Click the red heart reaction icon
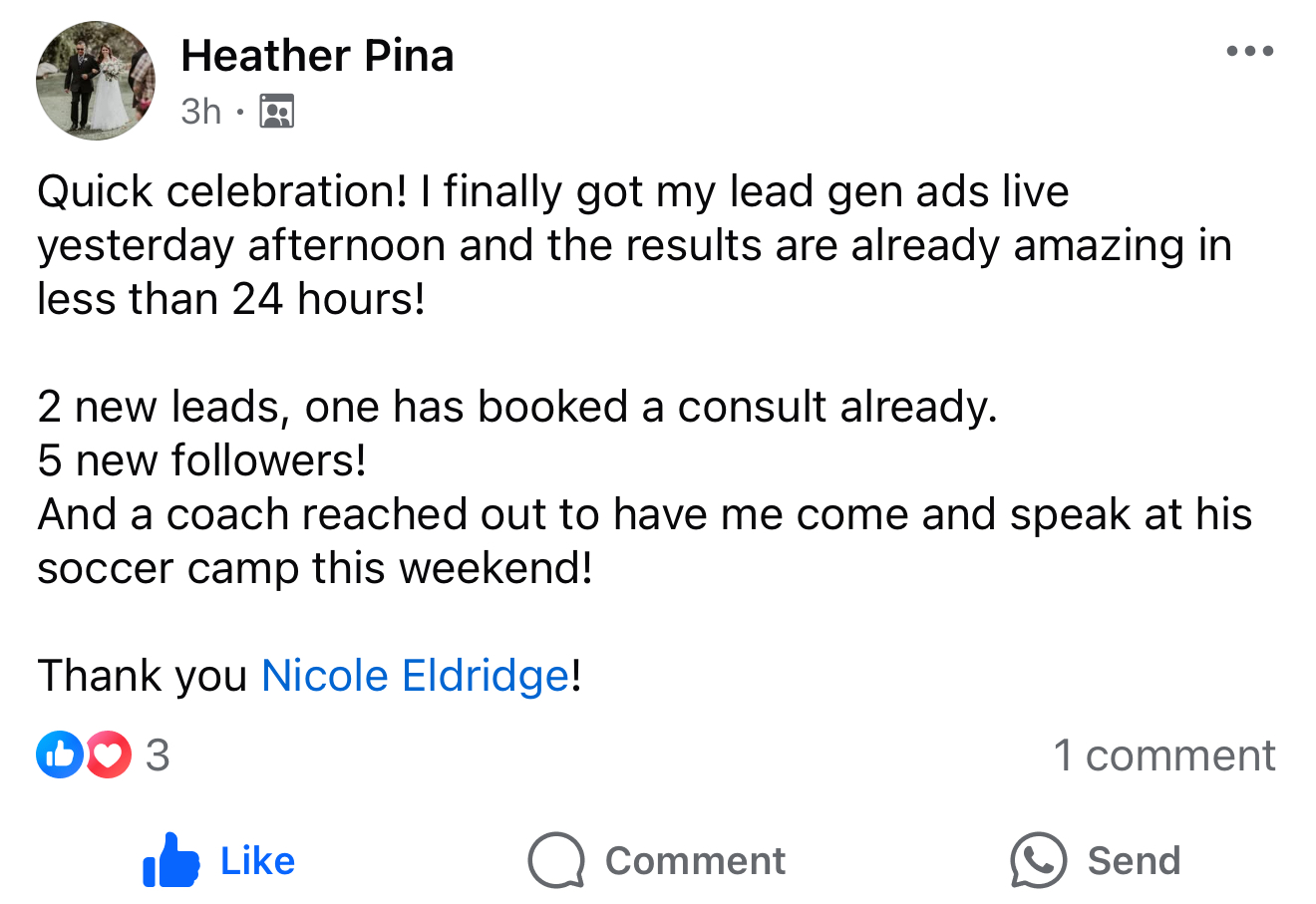Viewport: 1316px width, 904px height. coord(109,754)
